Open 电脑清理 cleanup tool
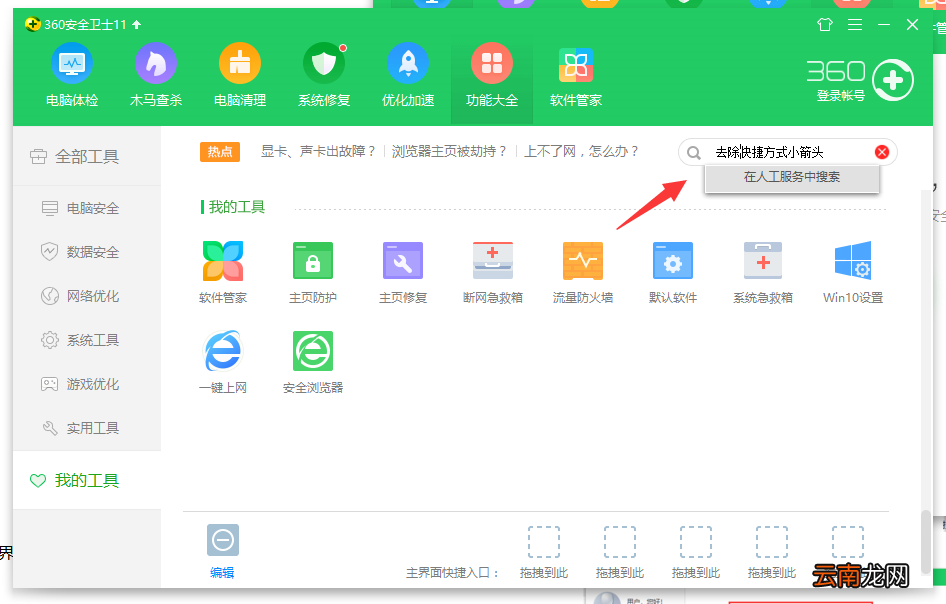 coord(240,75)
